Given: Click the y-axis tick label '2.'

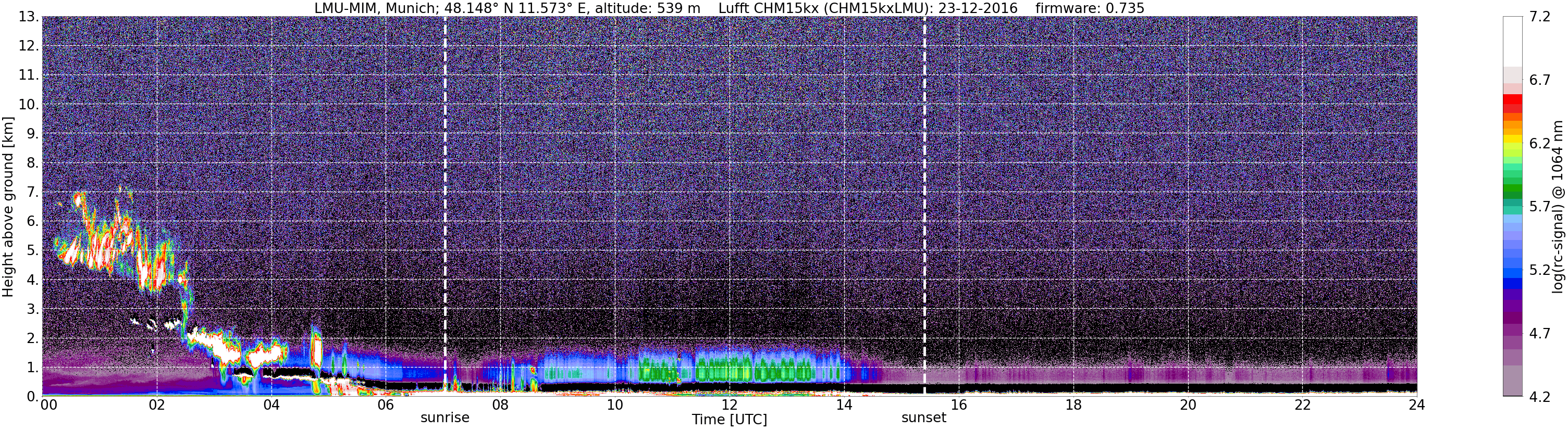Looking at the screenshot, I should 33,338.
